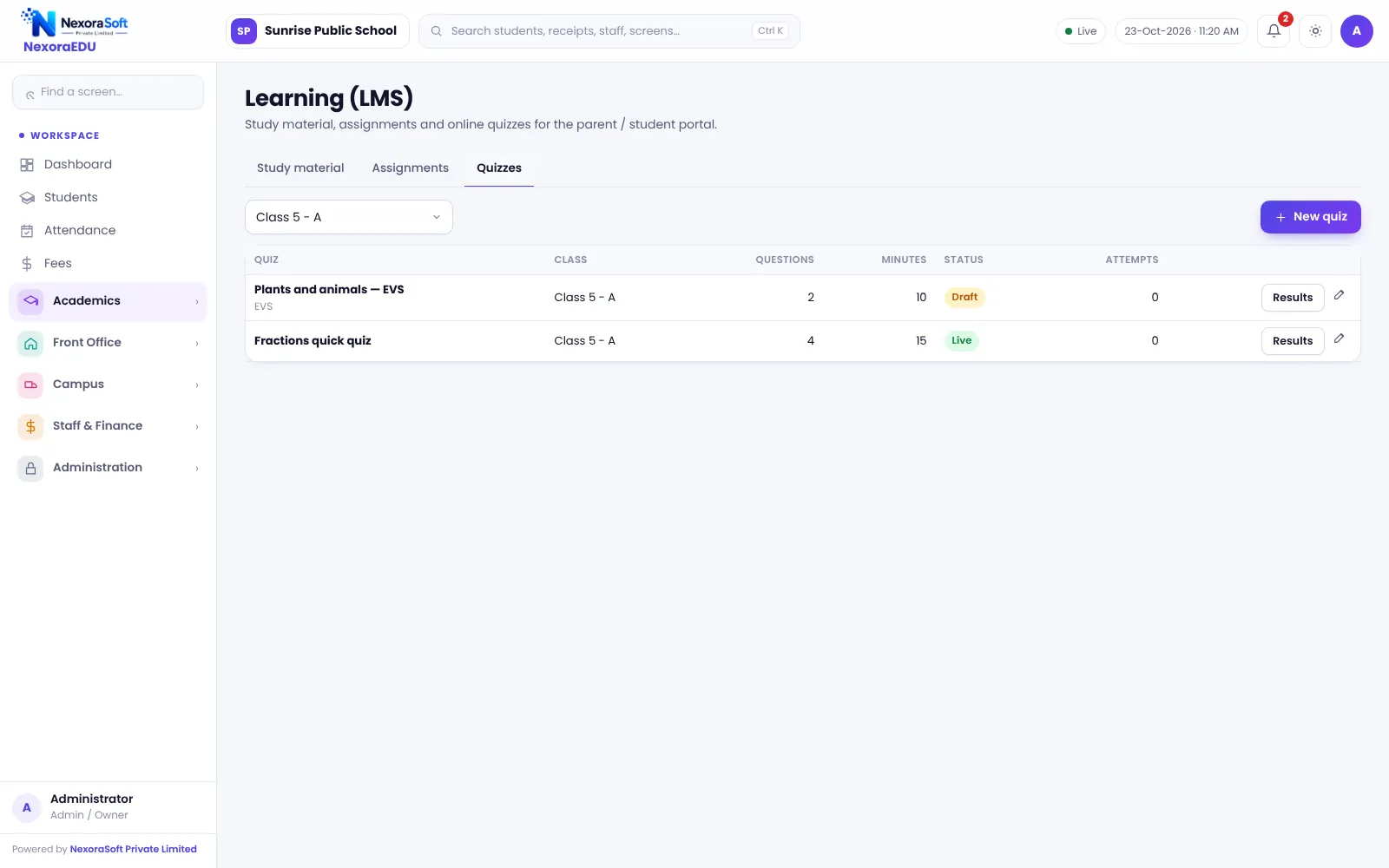The width and height of the screenshot is (1389, 868).
Task: Expand the Front Office section chevron
Action: pos(197,344)
